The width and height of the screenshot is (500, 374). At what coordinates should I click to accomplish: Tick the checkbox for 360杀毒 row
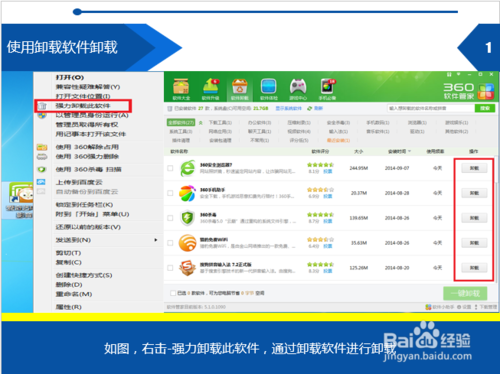pos(170,218)
